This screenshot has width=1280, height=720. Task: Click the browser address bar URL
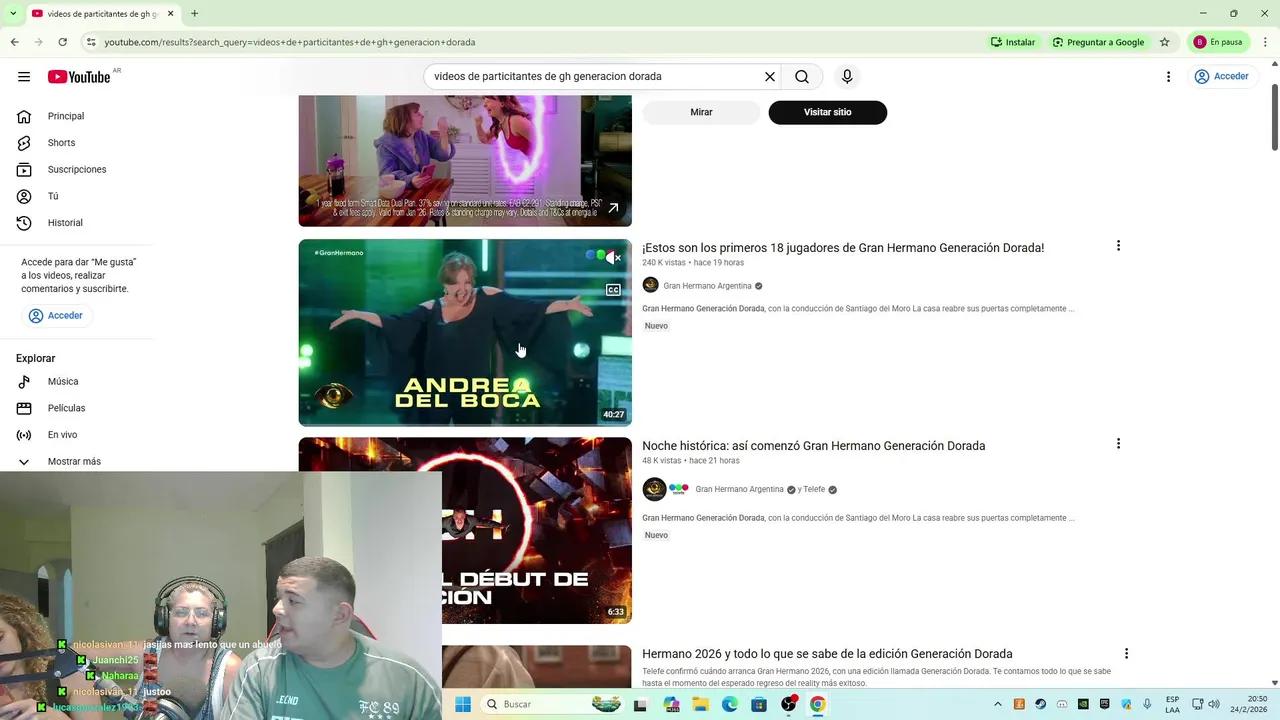point(290,42)
